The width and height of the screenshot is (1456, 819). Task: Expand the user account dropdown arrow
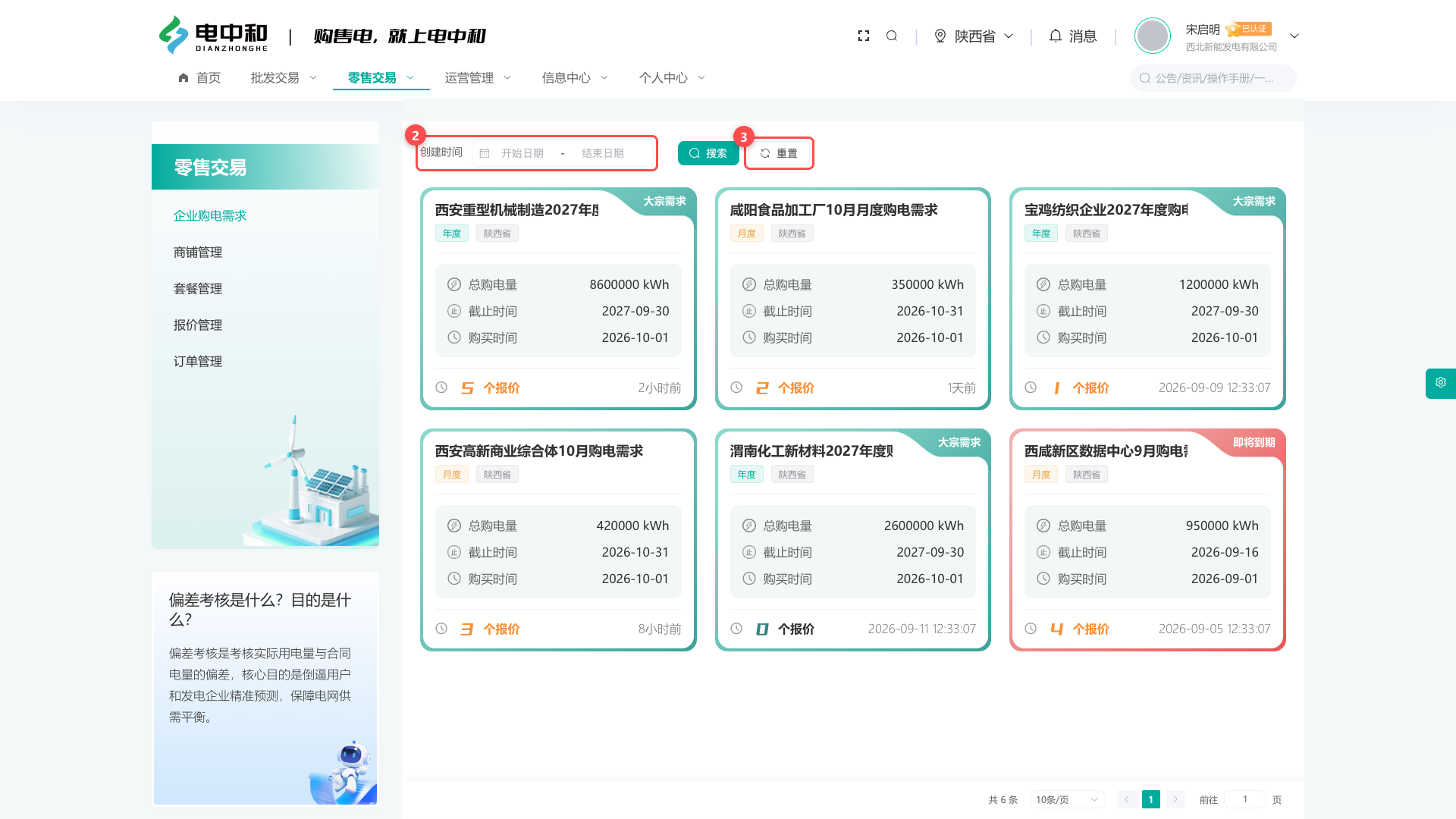(x=1294, y=36)
